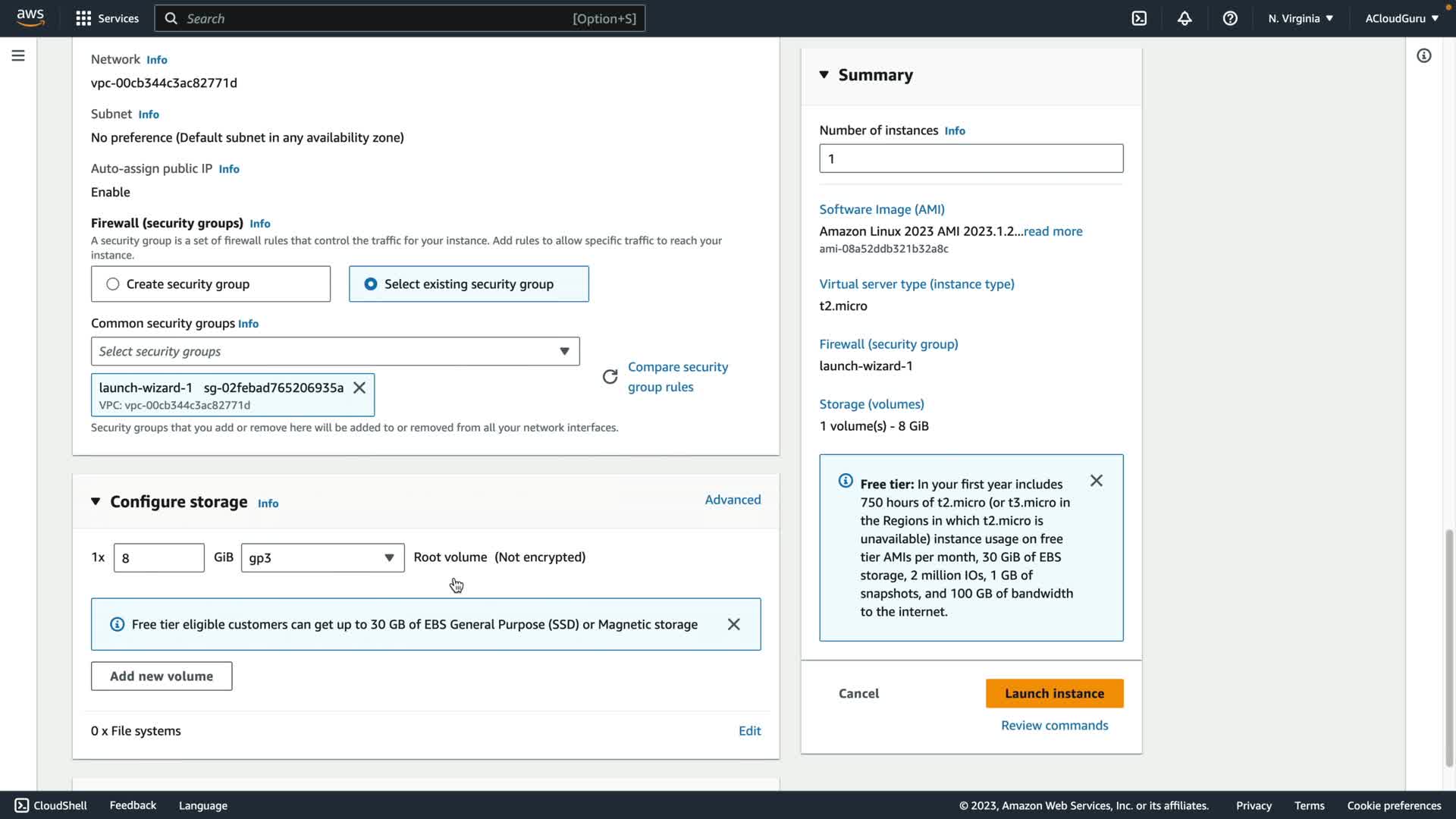The image size is (1456, 819).
Task: Open the help question mark icon
Action: pos(1230,18)
